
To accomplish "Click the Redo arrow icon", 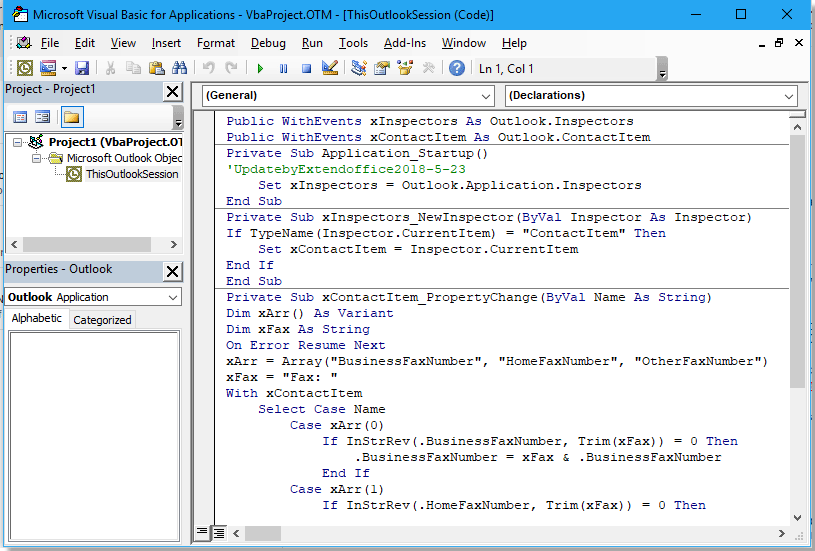I will click(231, 68).
